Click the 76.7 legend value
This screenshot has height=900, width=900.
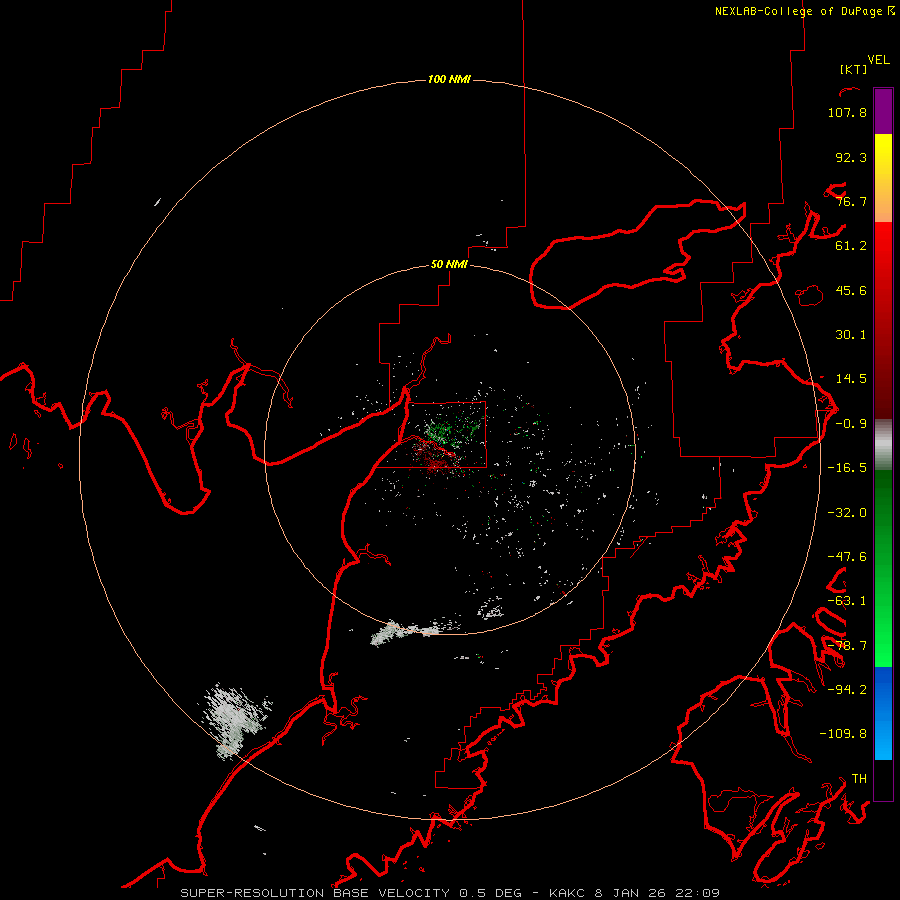851,201
